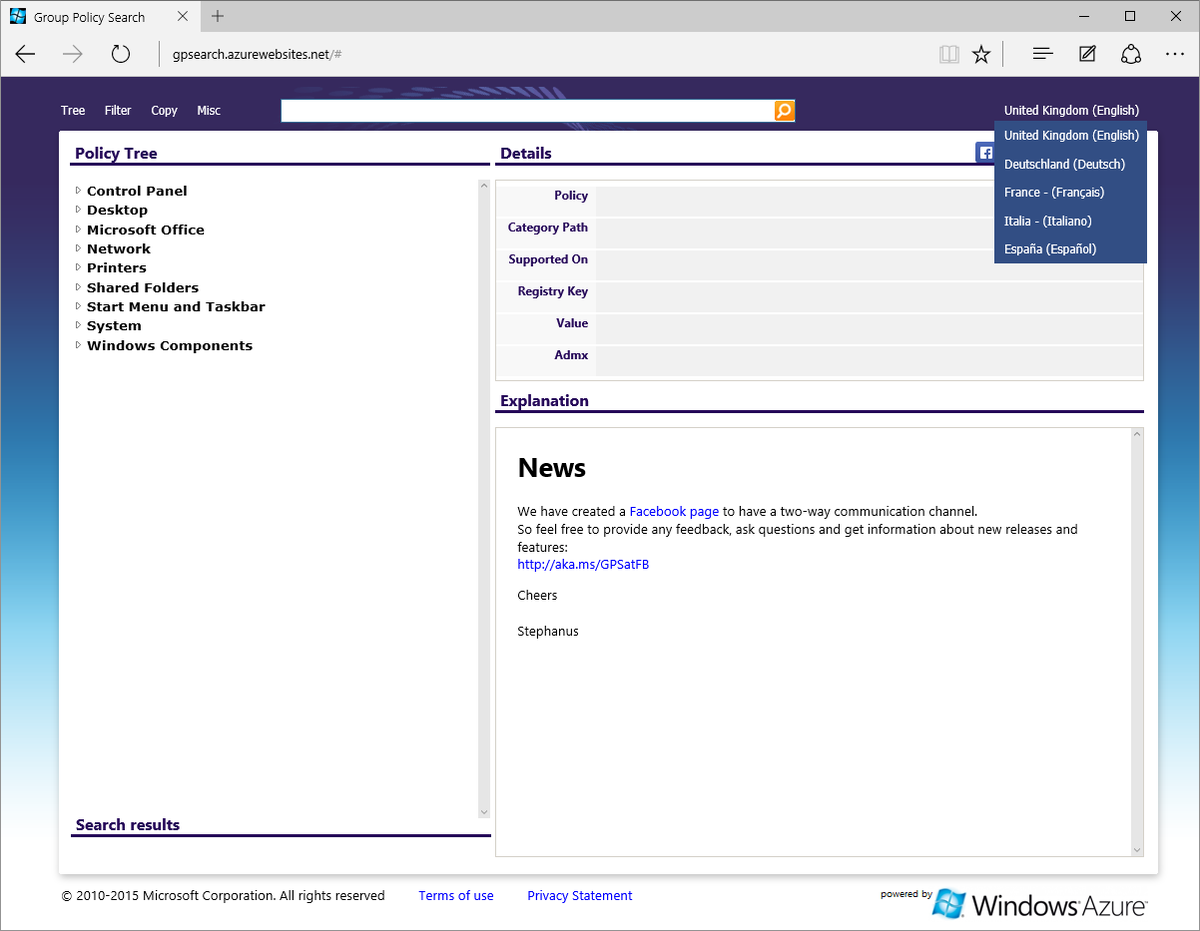Viewport: 1200px width, 931px height.
Task: Open More actions ellipsis menu
Action: coord(1175,54)
